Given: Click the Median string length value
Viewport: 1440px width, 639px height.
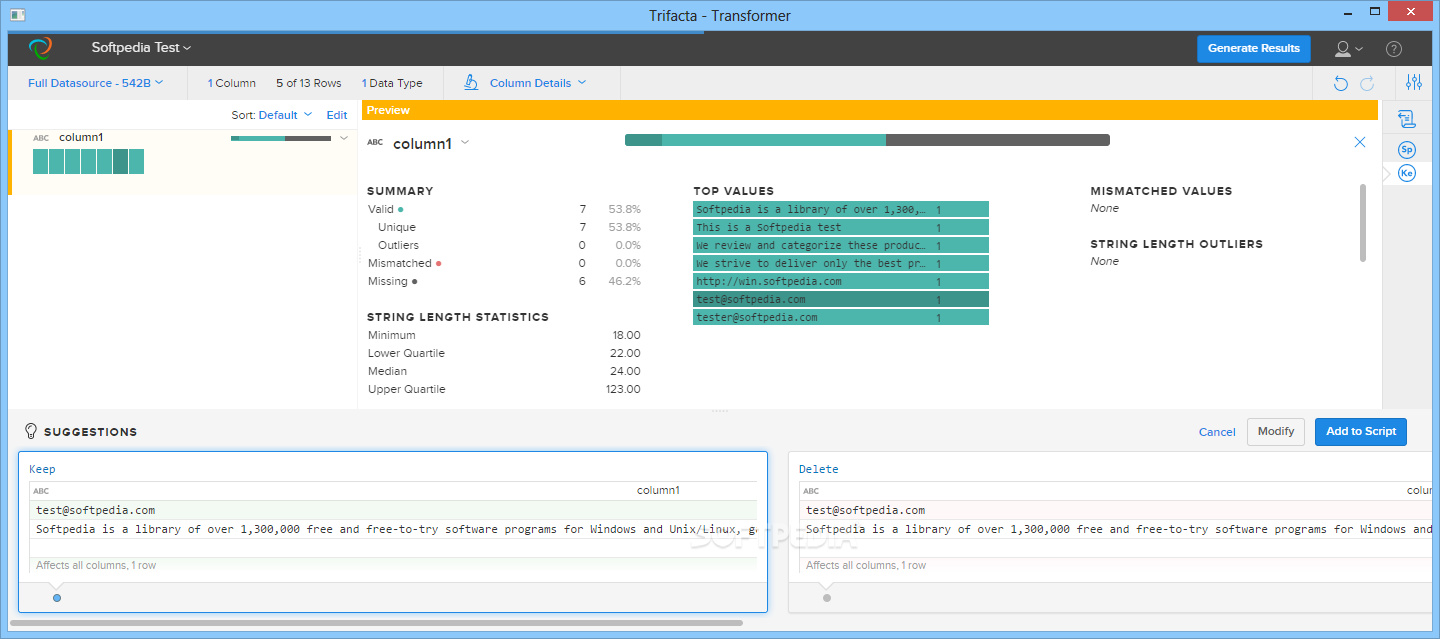Looking at the screenshot, I should [623, 371].
